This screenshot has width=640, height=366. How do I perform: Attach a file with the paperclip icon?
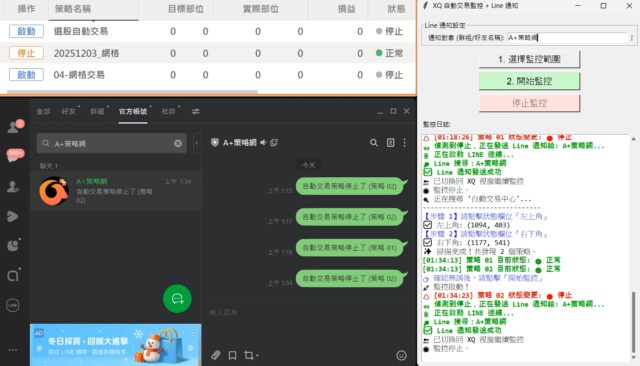pyautogui.click(x=216, y=355)
